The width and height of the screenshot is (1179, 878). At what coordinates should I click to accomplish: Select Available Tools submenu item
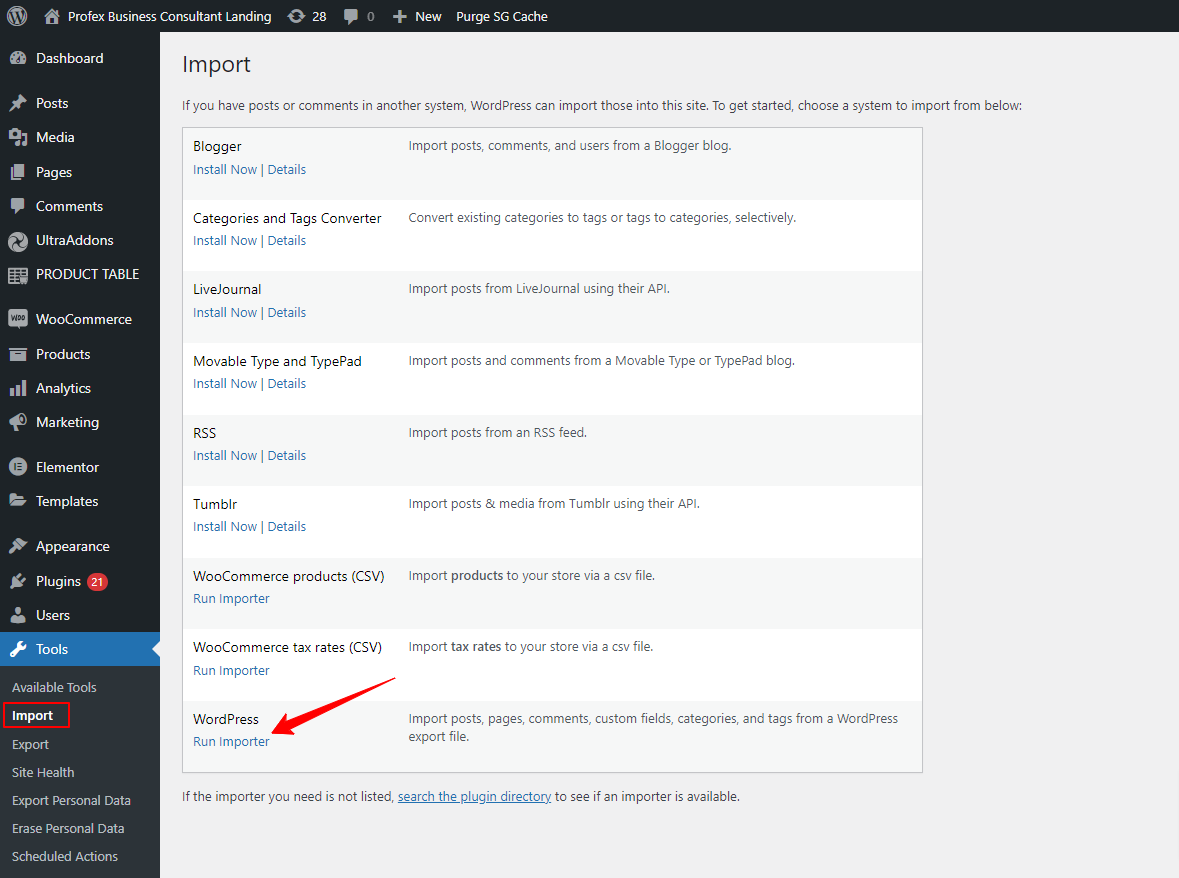(54, 687)
